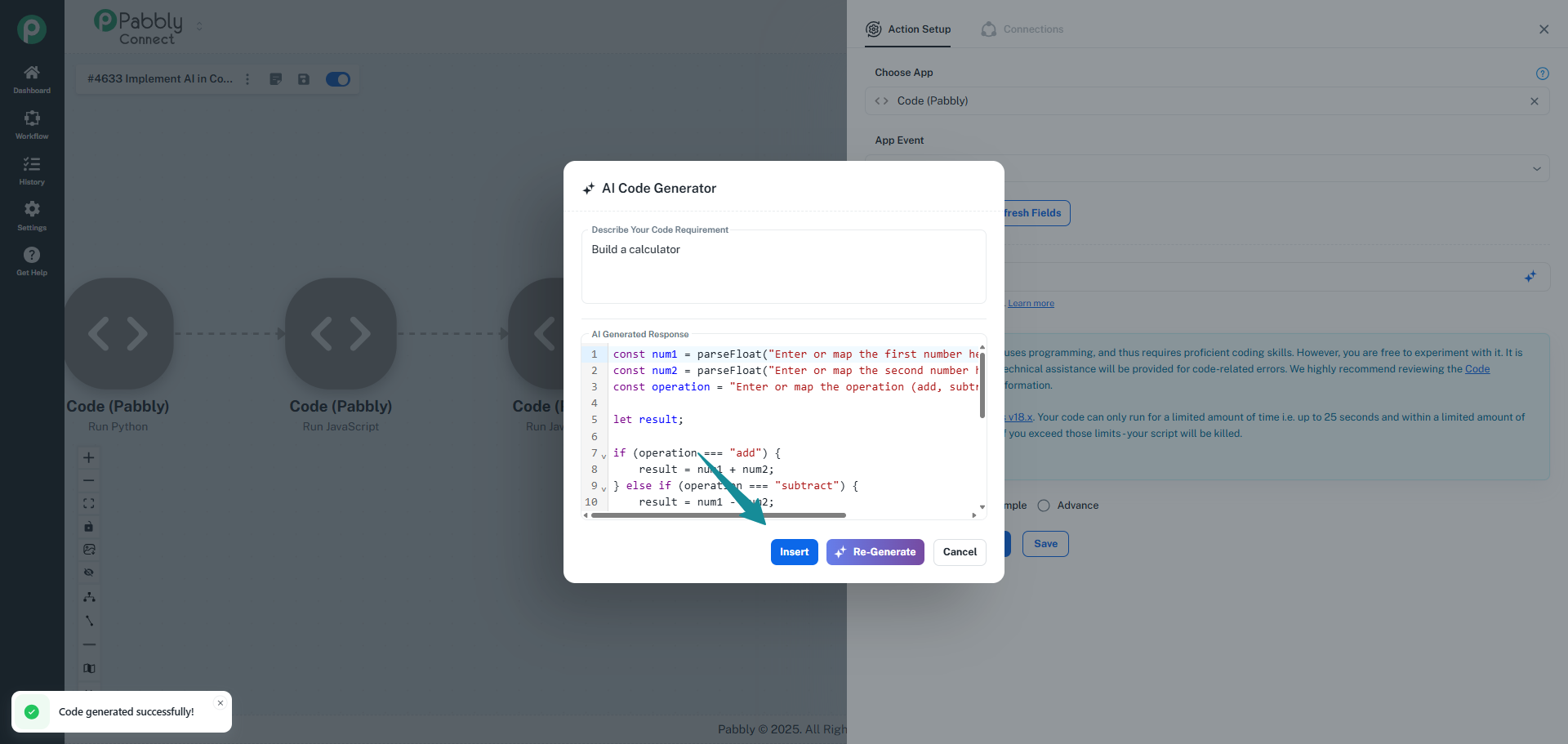Toggle the workflow enable switch
This screenshot has height=744, width=1568.
point(338,79)
